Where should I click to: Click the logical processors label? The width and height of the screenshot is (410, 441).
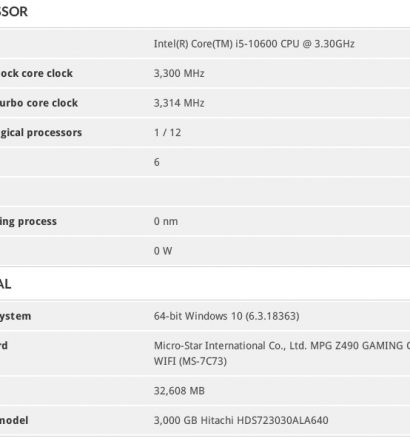[x=41, y=133]
